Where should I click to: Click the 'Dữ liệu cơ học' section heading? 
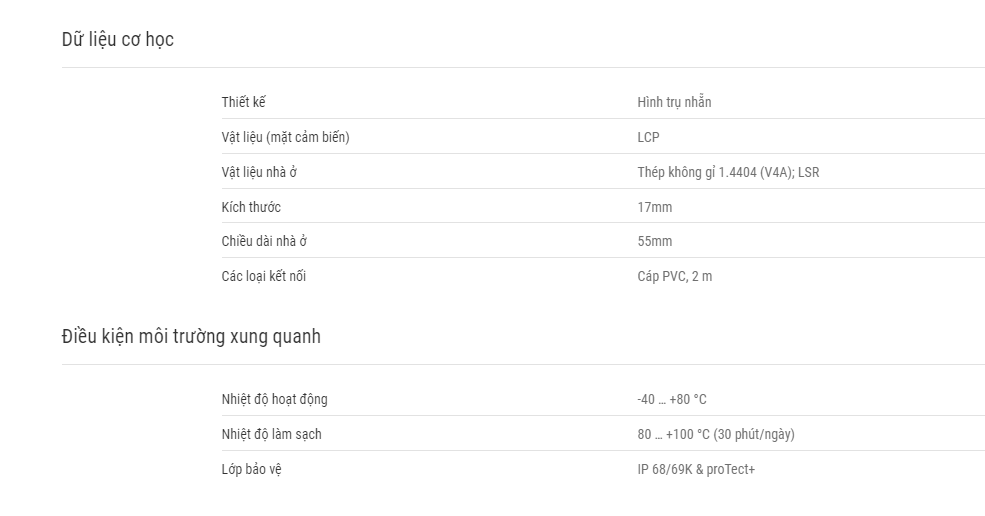pyautogui.click(x=117, y=40)
